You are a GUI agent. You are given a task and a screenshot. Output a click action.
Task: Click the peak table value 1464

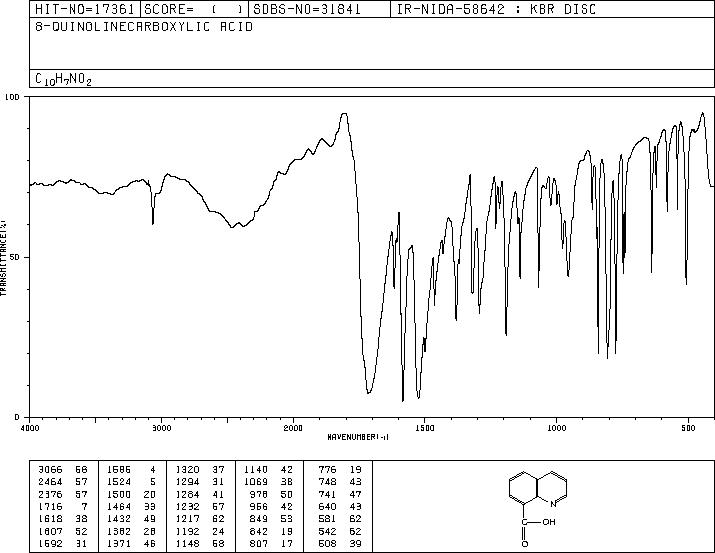pos(119,506)
